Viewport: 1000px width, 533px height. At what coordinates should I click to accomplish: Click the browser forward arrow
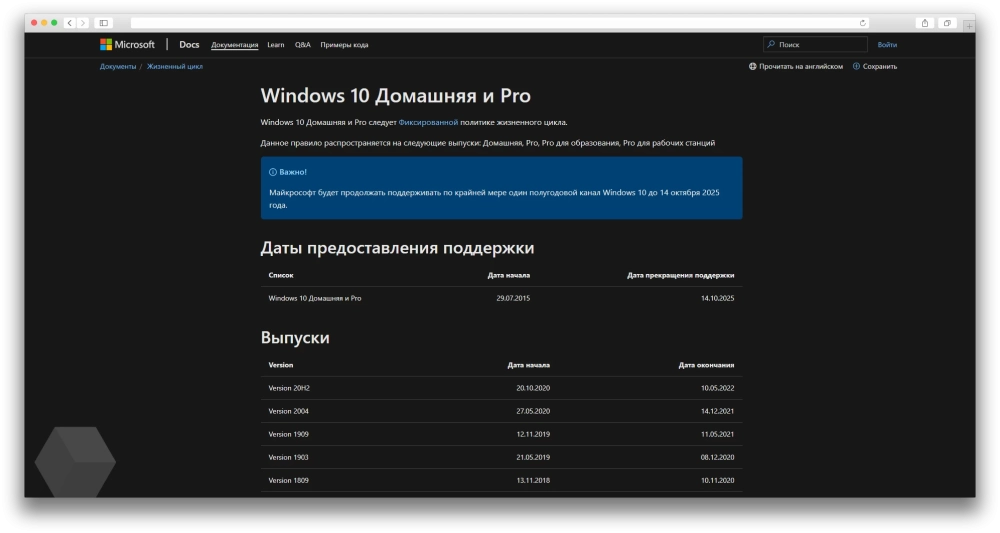[83, 23]
